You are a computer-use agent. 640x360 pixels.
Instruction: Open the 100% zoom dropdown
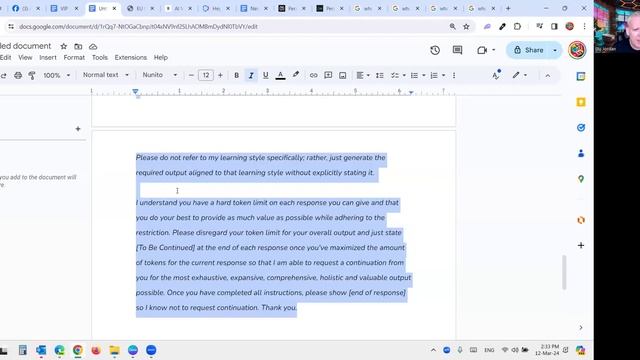[x=57, y=76]
